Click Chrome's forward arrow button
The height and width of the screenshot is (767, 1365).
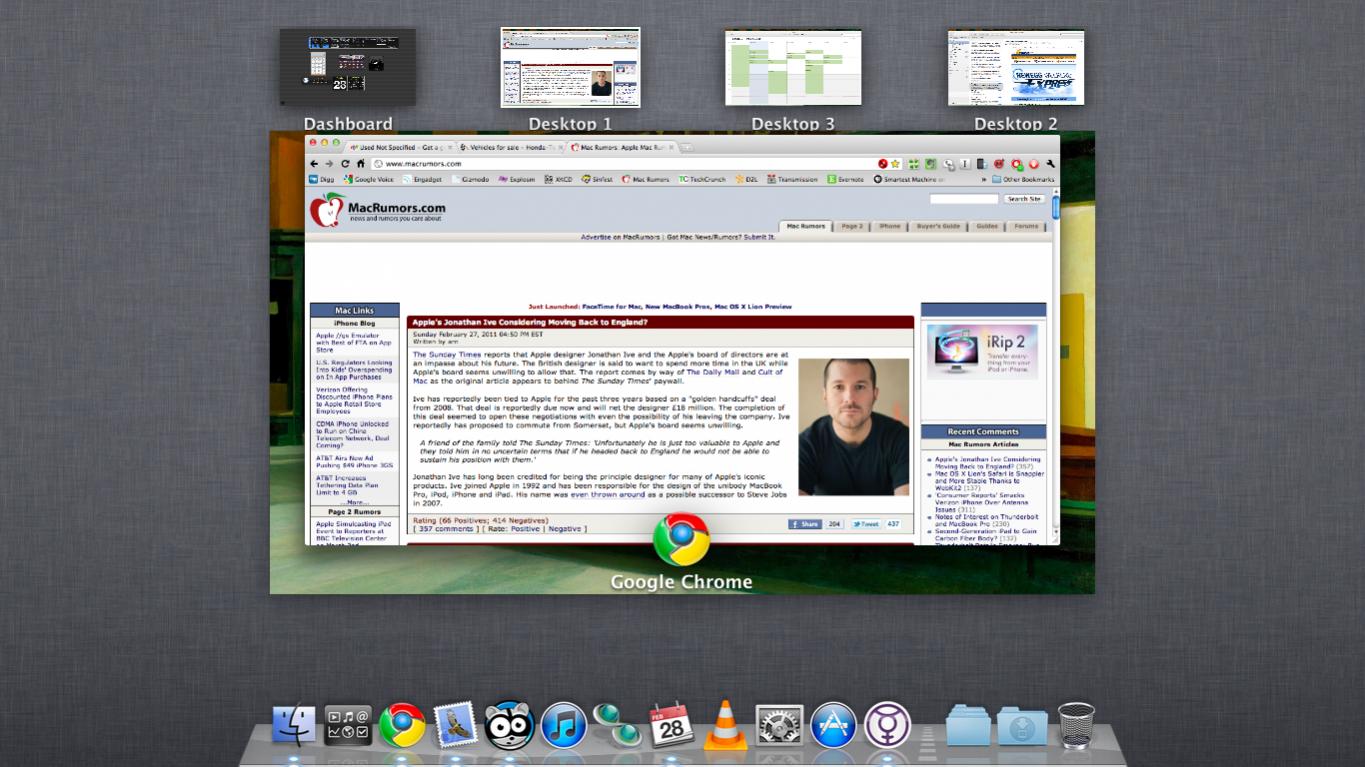(x=329, y=164)
